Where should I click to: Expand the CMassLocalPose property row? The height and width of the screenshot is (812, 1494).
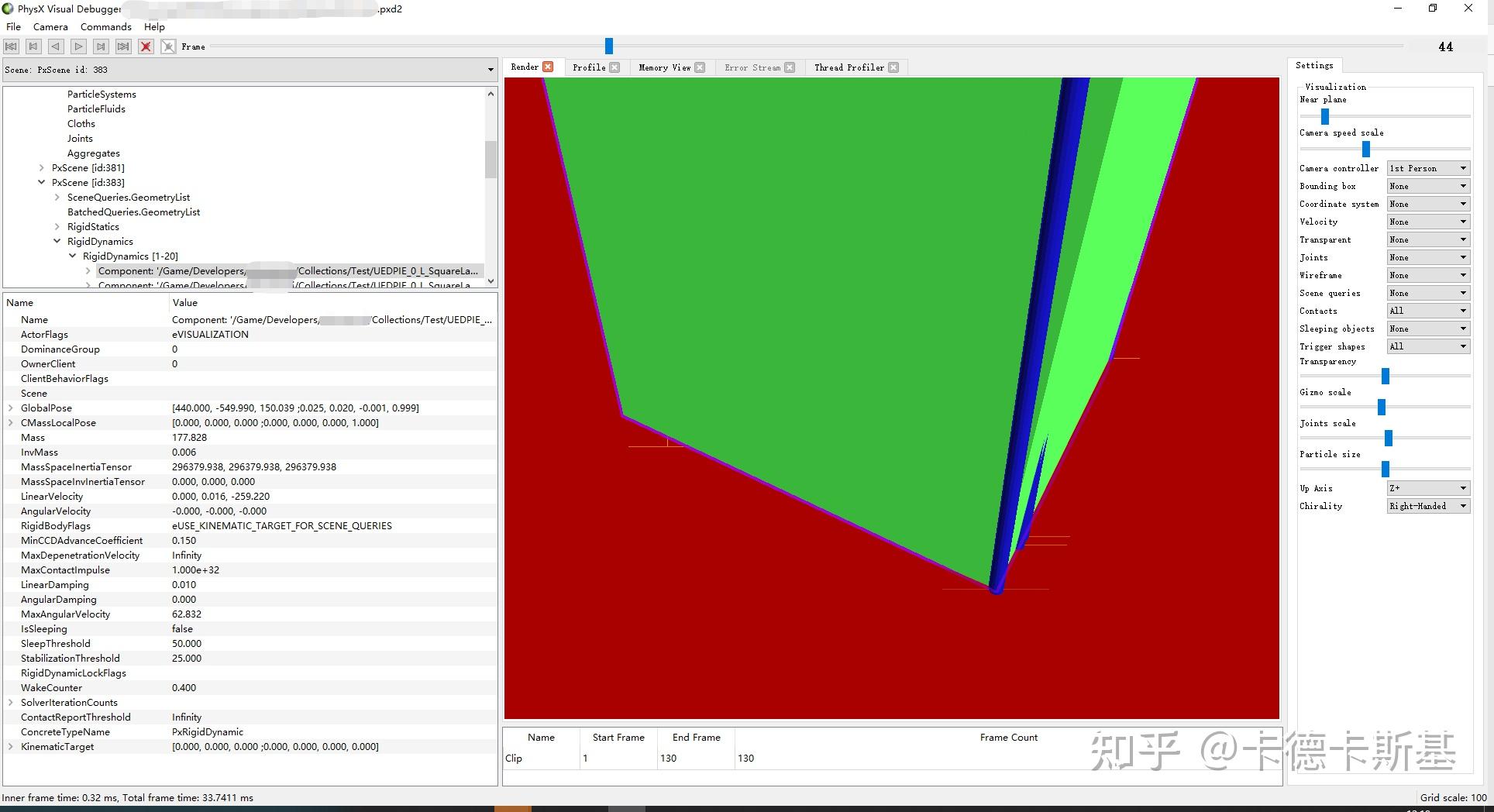[10, 423]
